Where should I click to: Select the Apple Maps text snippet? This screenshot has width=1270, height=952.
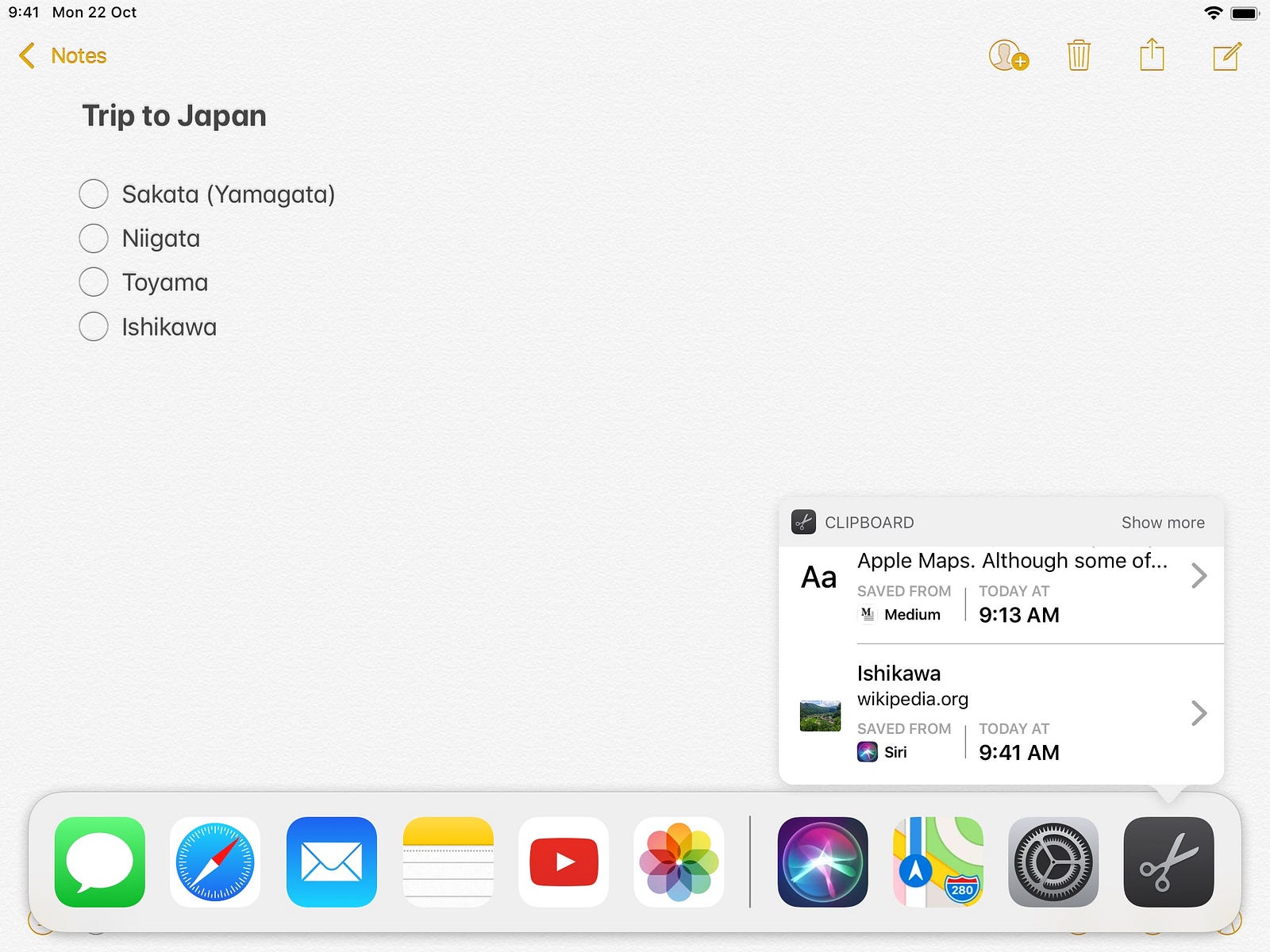1012,561
